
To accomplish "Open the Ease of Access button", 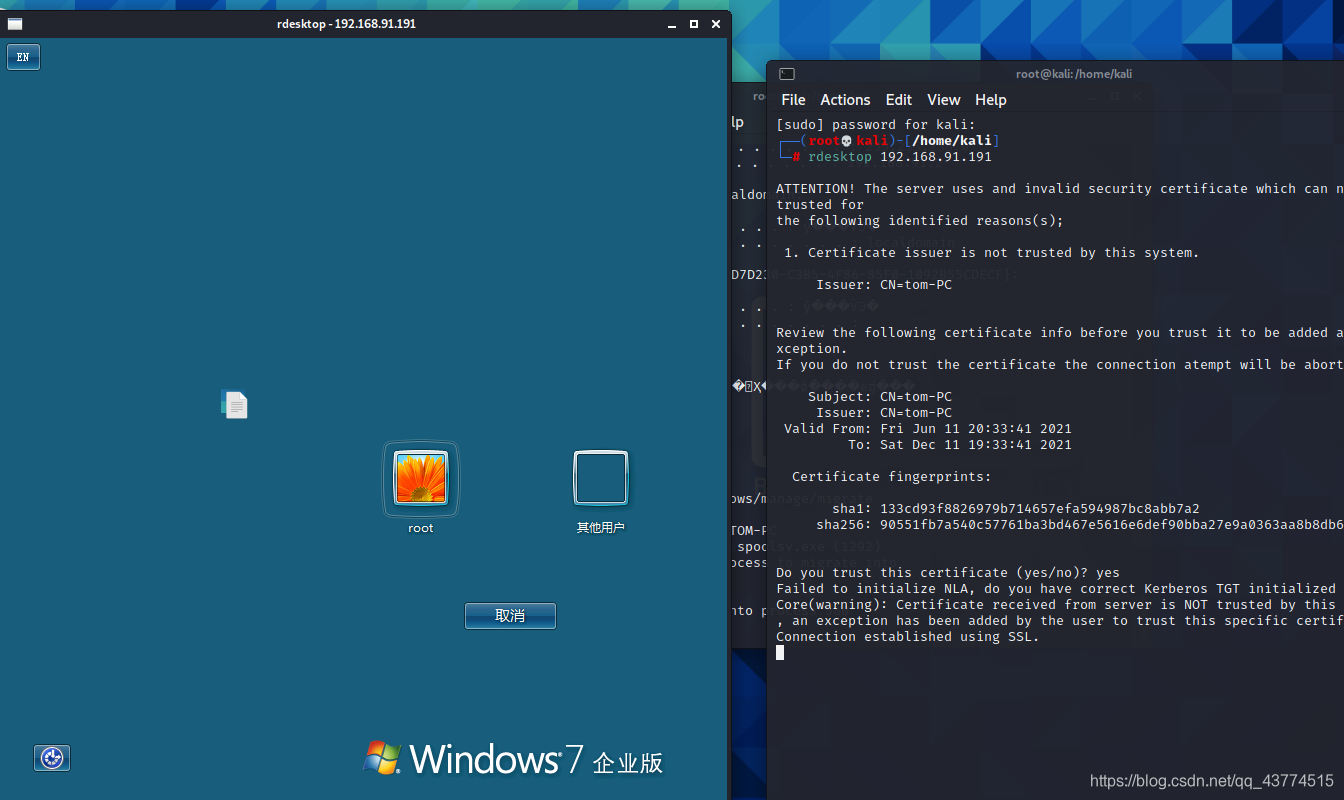I will pyautogui.click(x=52, y=758).
